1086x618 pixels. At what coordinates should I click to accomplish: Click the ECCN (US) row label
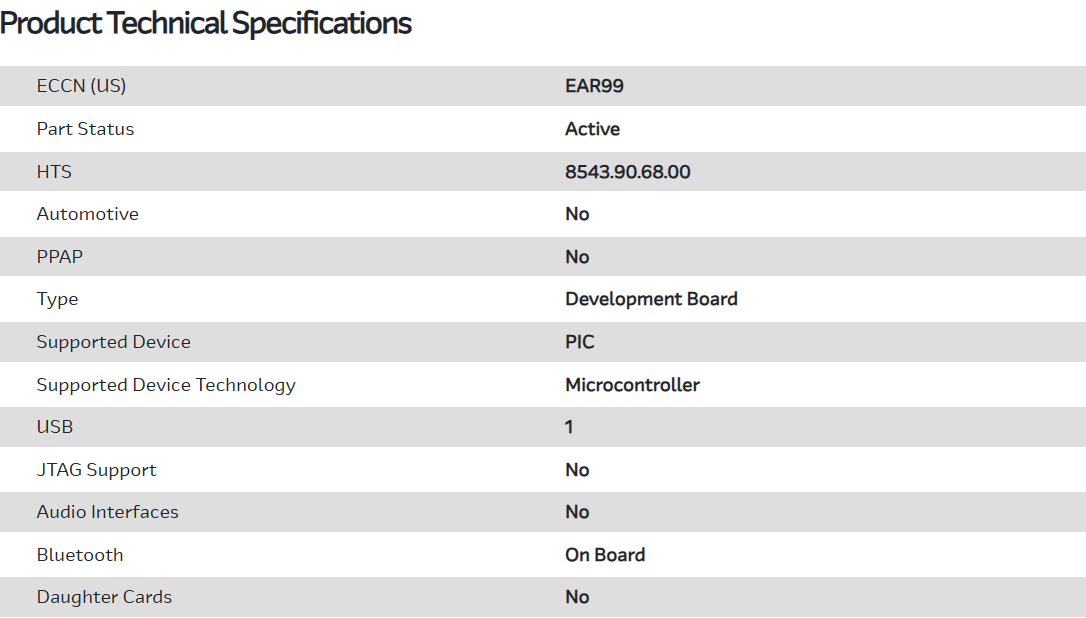81,86
